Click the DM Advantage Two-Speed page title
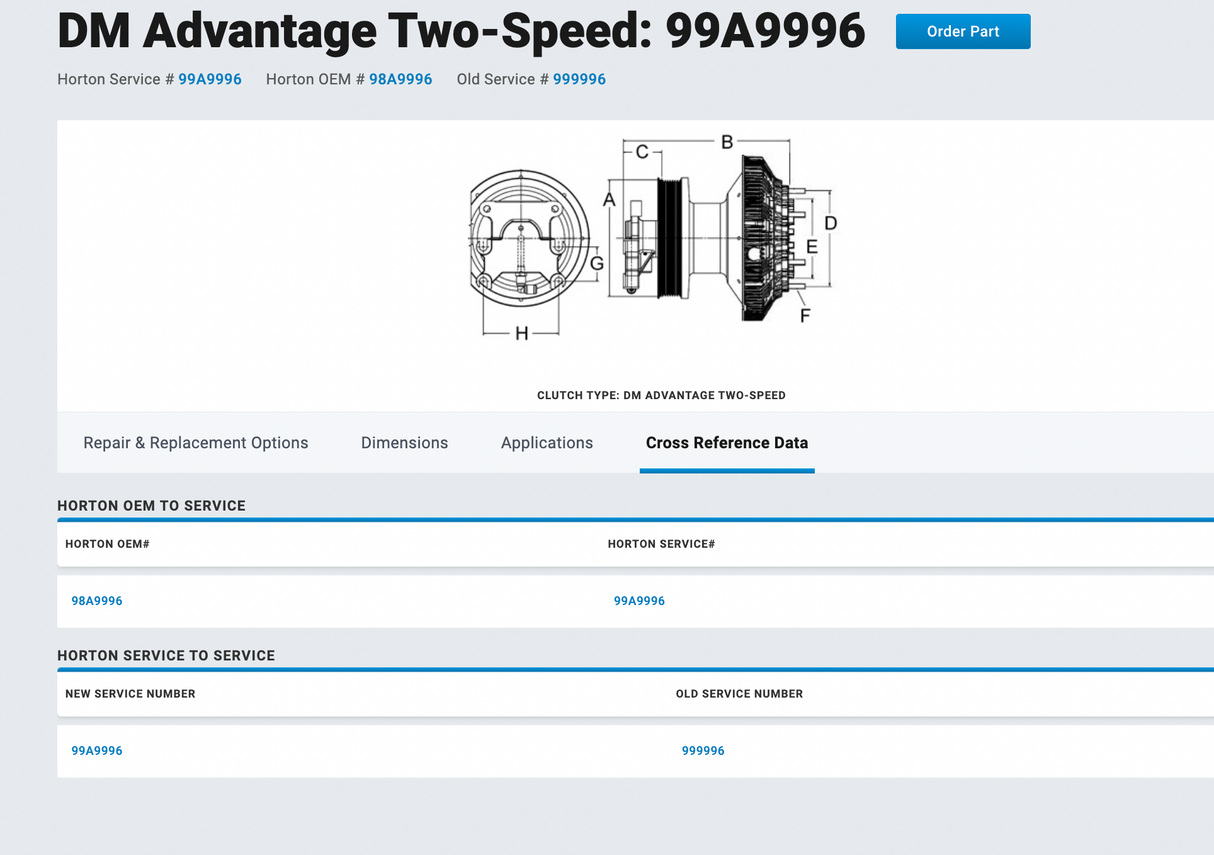This screenshot has height=855, width=1214. point(461,31)
